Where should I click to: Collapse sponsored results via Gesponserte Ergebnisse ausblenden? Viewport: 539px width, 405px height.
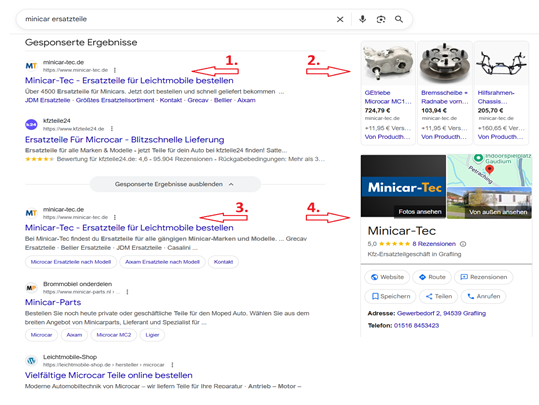[x=175, y=184]
